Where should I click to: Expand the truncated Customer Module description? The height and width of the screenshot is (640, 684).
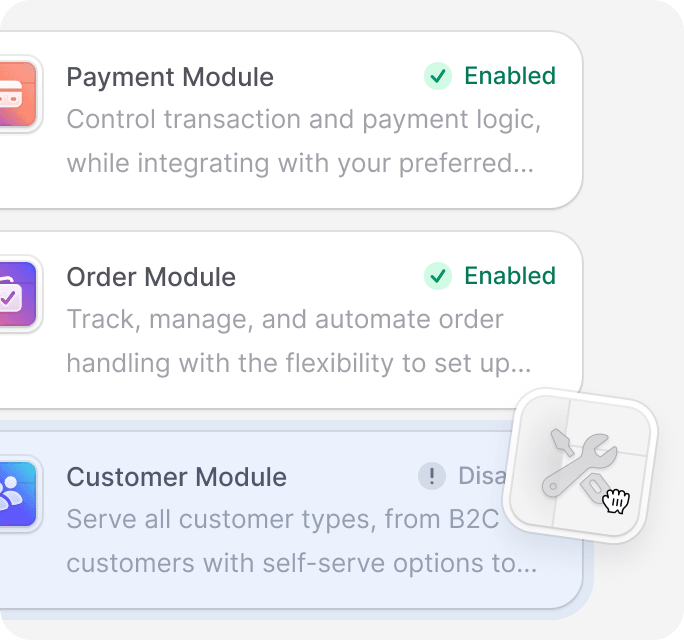click(302, 541)
